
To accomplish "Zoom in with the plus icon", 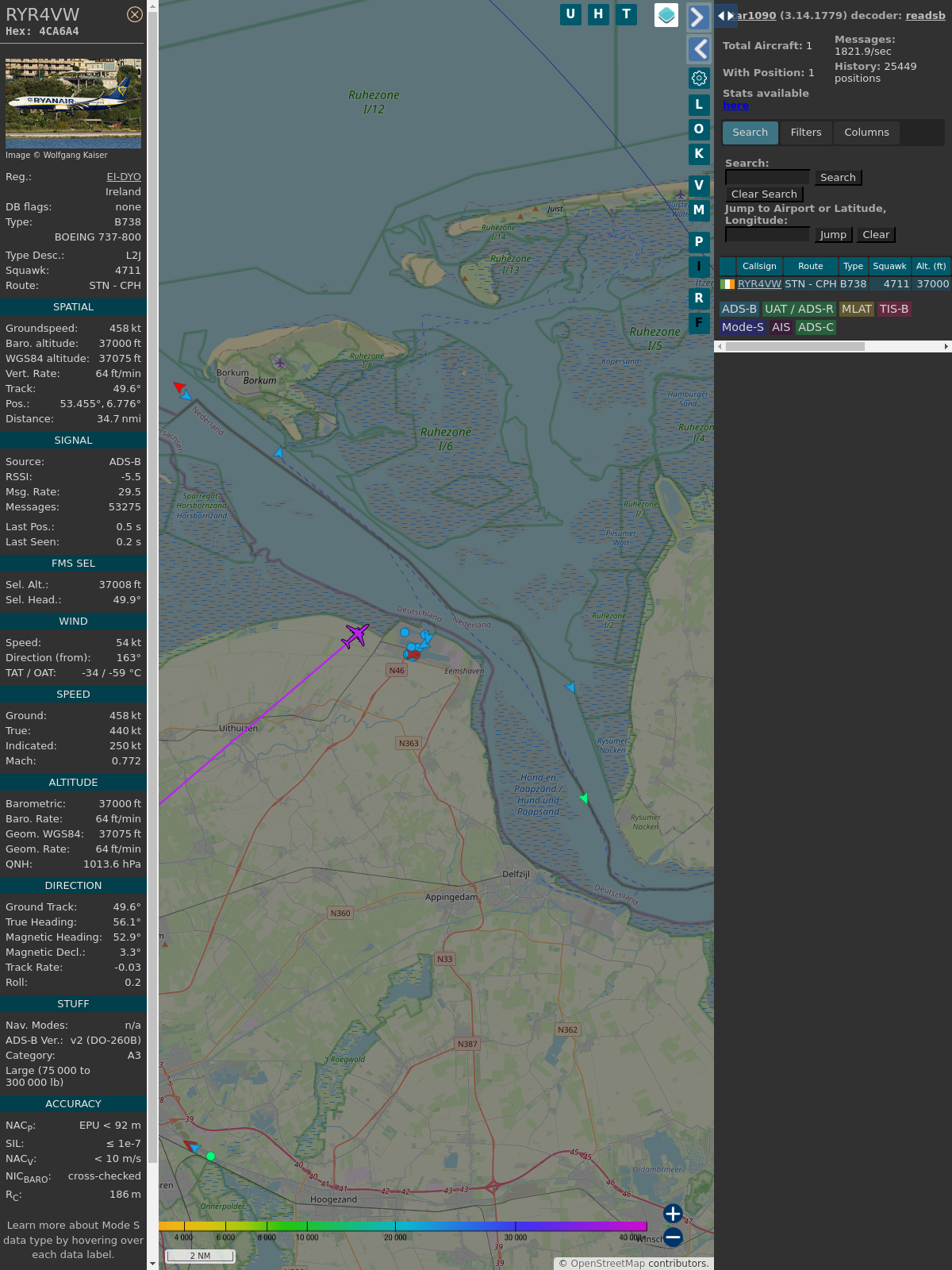I will (x=673, y=1214).
